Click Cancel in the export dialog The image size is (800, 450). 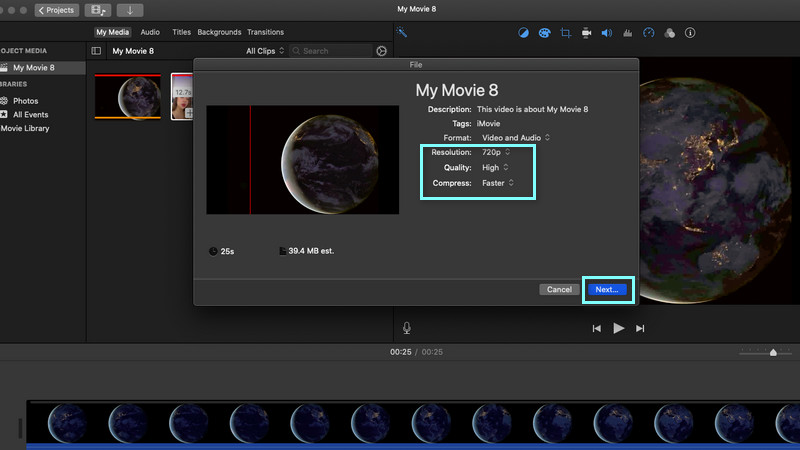pyautogui.click(x=559, y=289)
